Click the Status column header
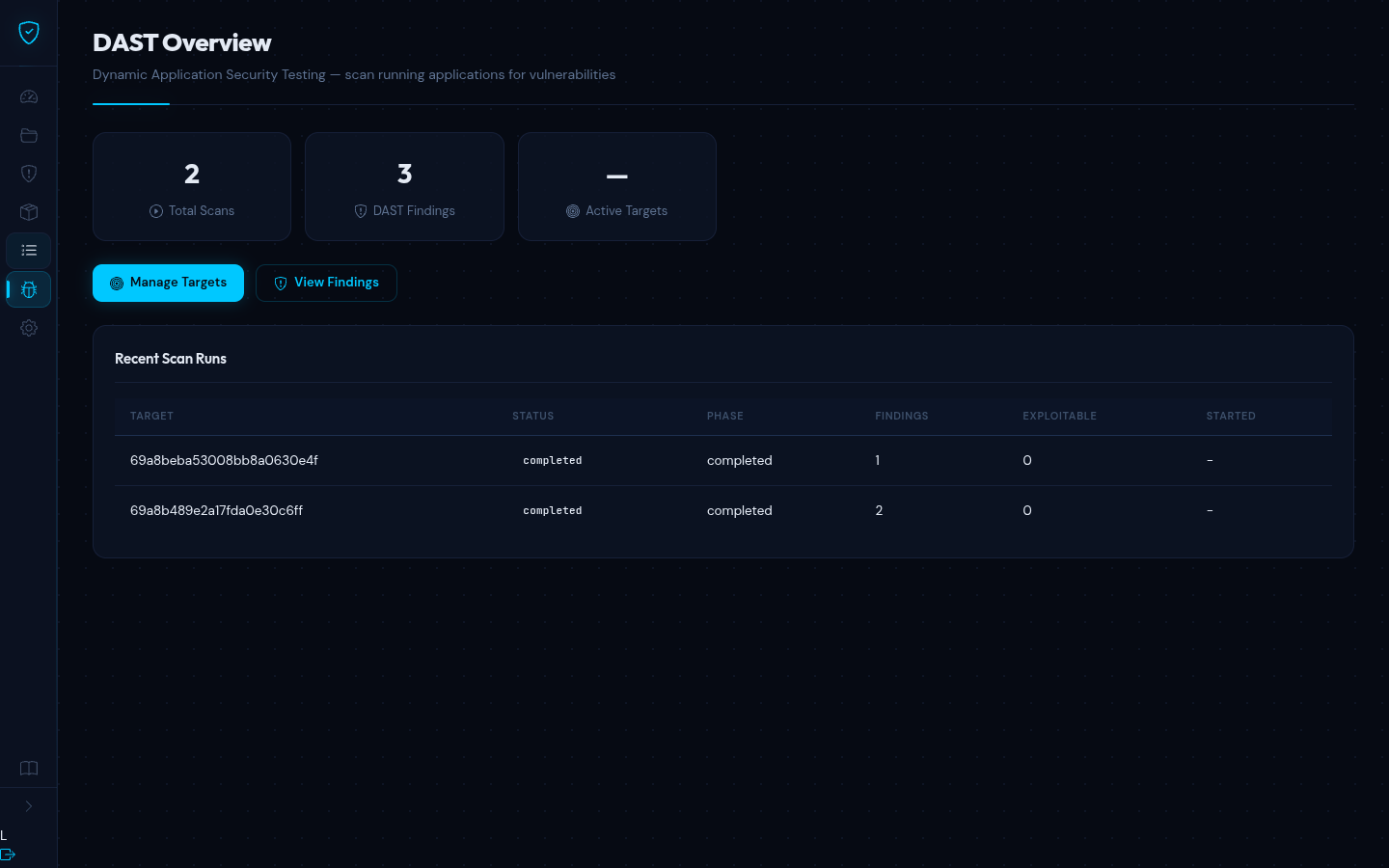 pyautogui.click(x=532, y=417)
